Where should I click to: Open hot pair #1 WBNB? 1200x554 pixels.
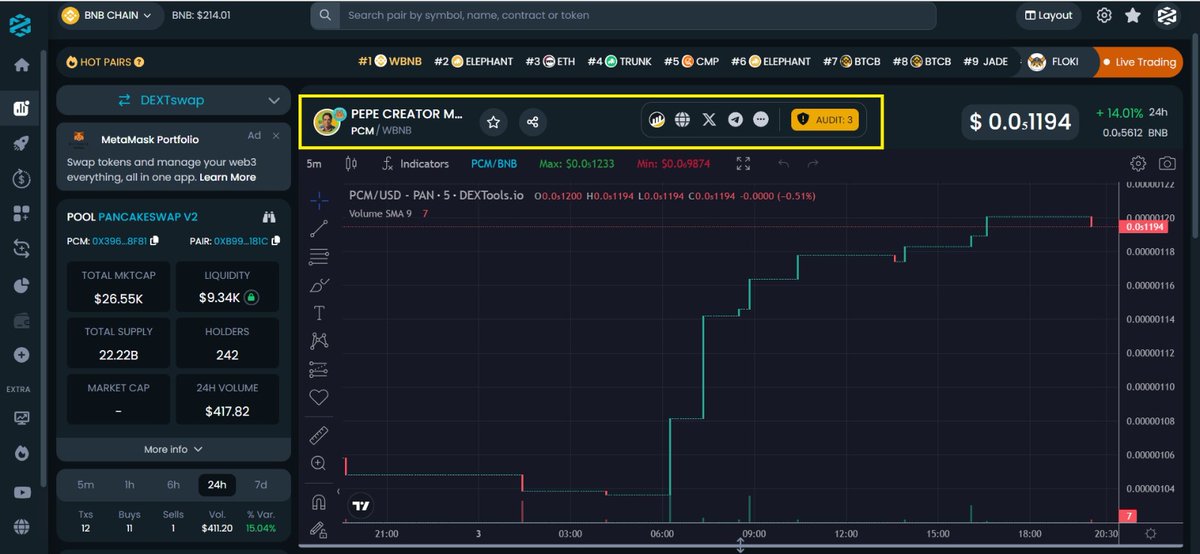pyautogui.click(x=390, y=62)
